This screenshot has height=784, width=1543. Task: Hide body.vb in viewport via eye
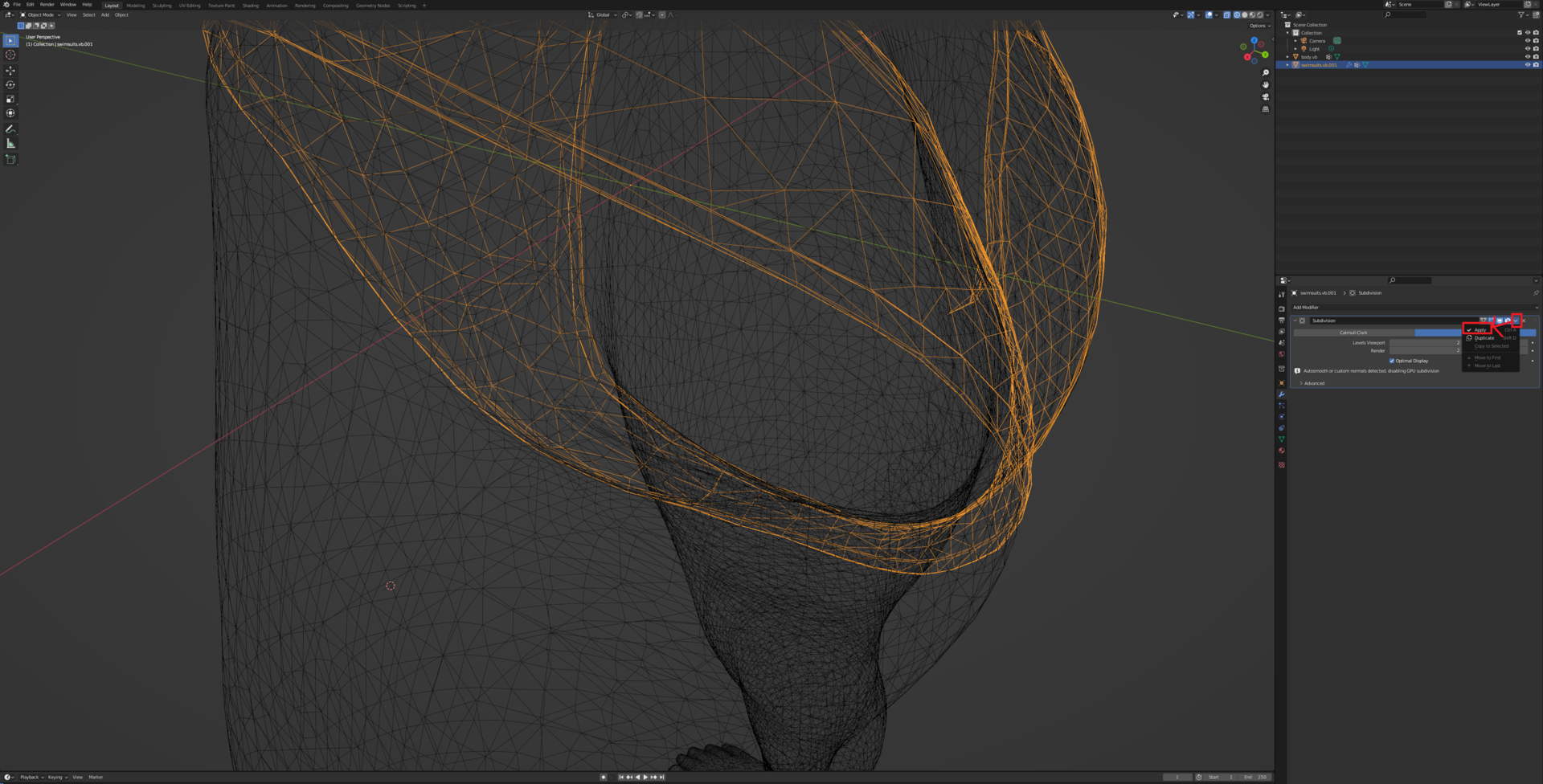pos(1528,57)
